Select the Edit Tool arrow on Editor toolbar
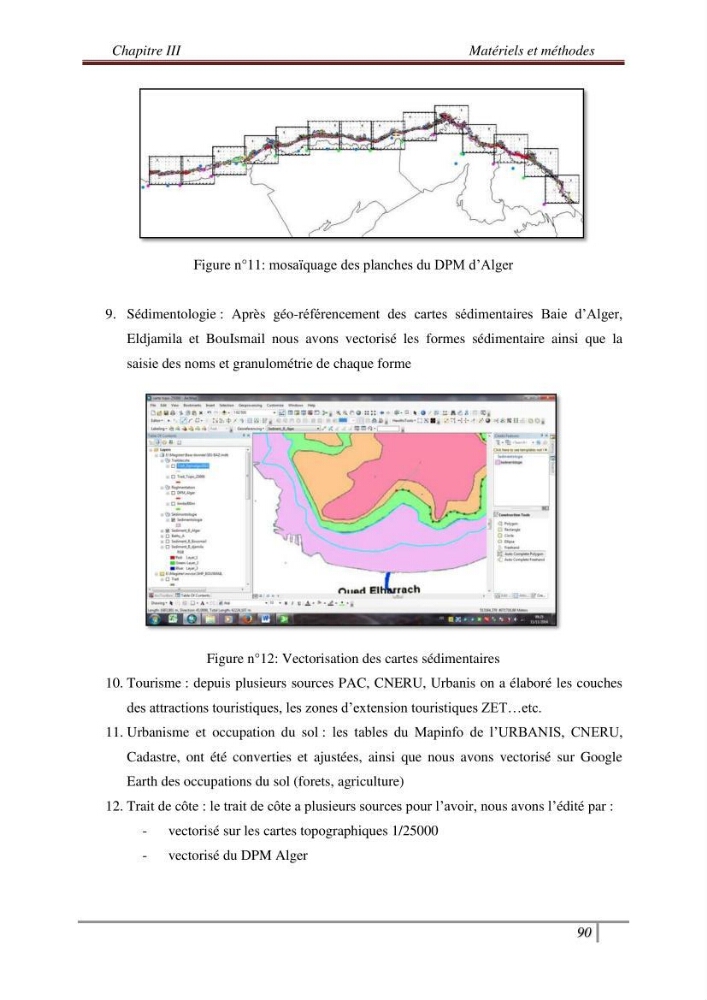This screenshot has height=1000, width=707. click(x=168, y=420)
